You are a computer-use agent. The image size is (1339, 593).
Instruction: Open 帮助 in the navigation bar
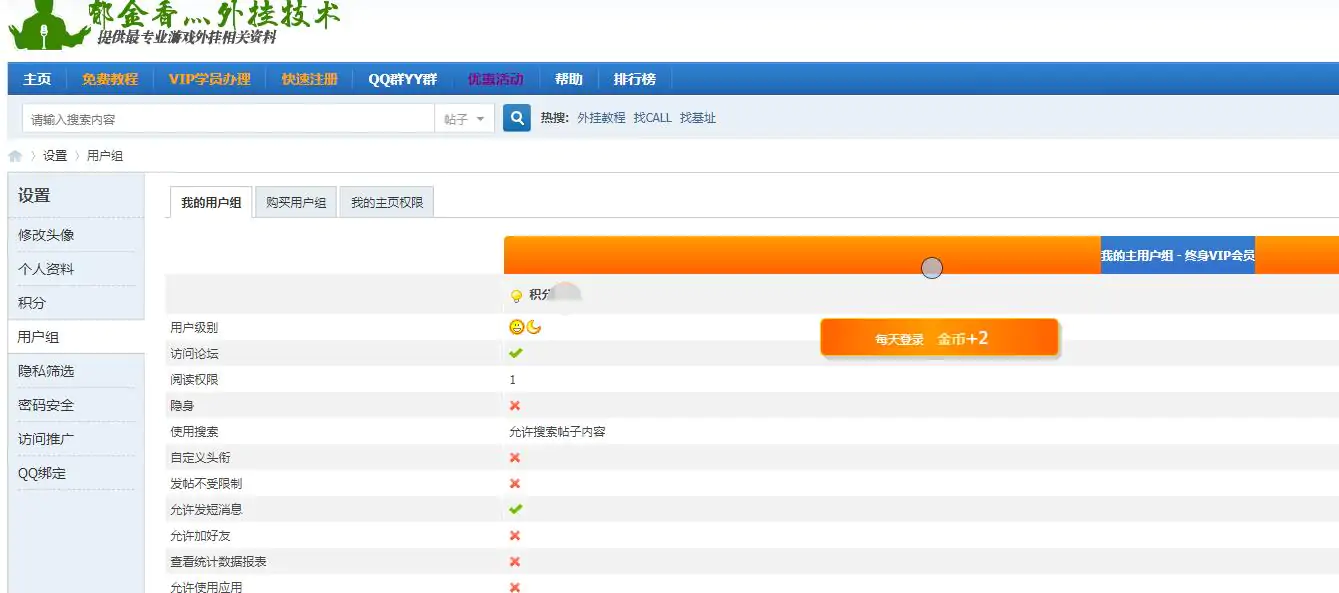tap(568, 79)
